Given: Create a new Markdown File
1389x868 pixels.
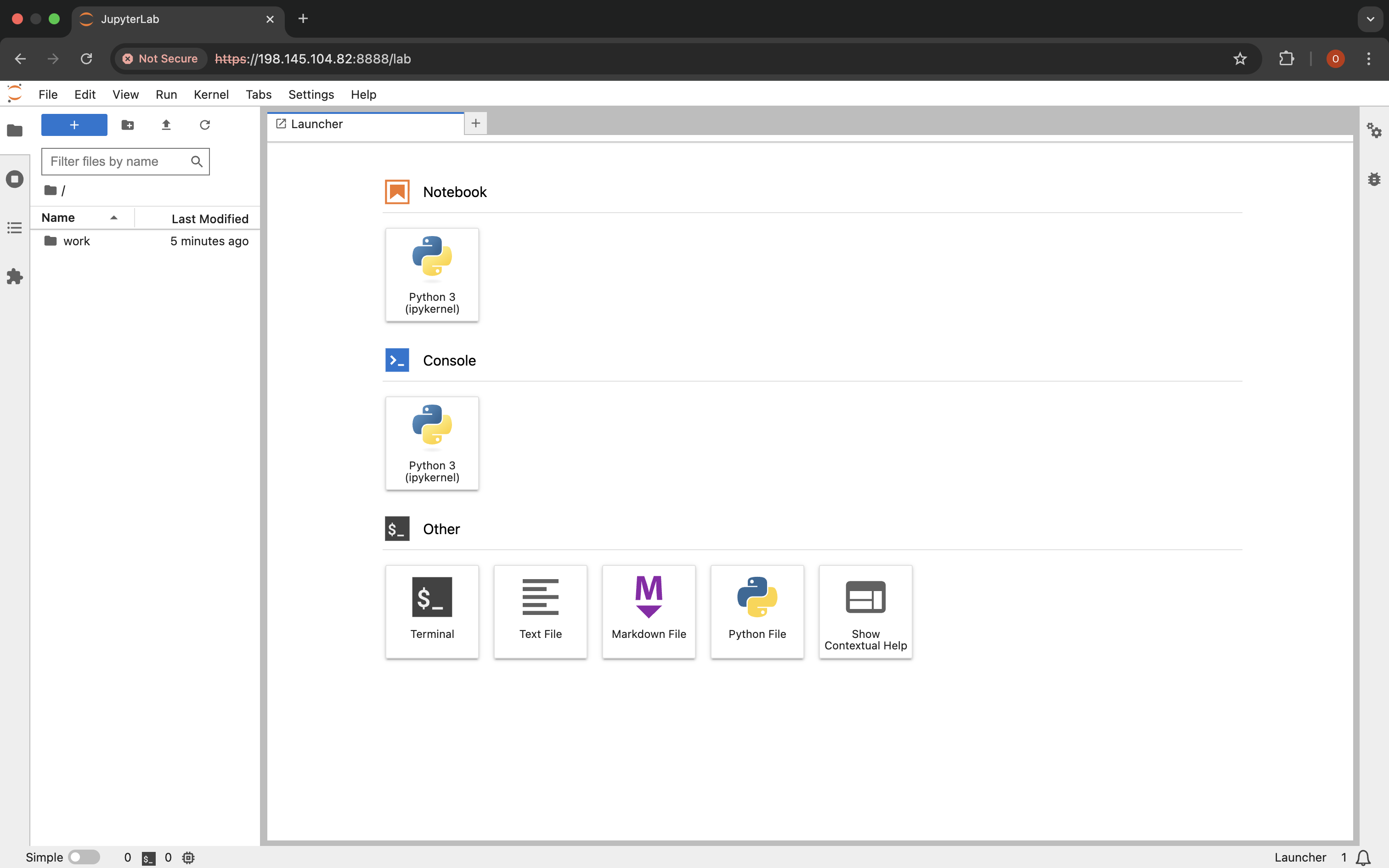Looking at the screenshot, I should tap(648, 611).
